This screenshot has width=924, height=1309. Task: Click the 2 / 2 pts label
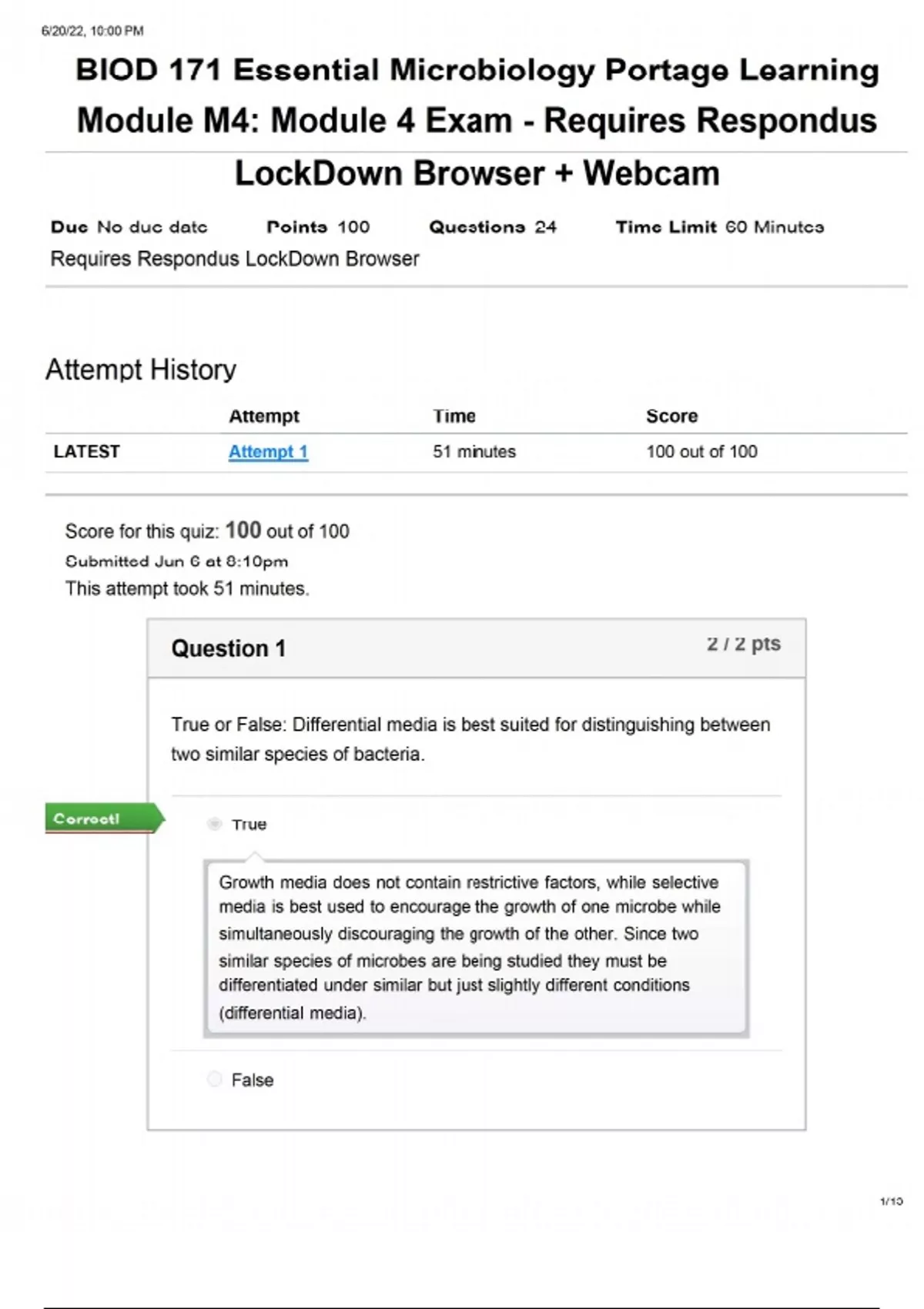click(x=743, y=644)
